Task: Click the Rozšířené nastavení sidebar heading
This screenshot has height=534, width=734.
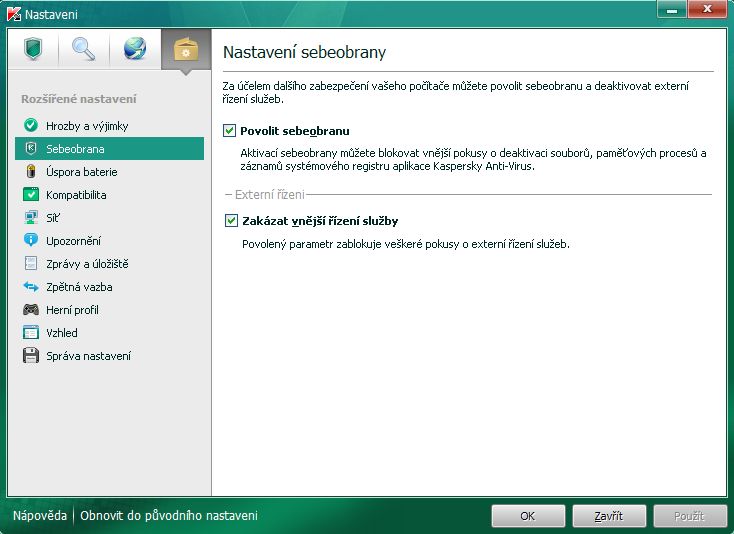Action: [79, 99]
